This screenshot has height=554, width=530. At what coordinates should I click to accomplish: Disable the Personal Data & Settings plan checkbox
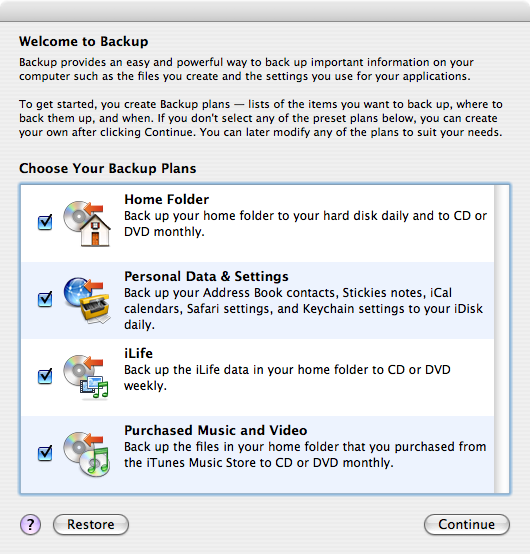45,299
